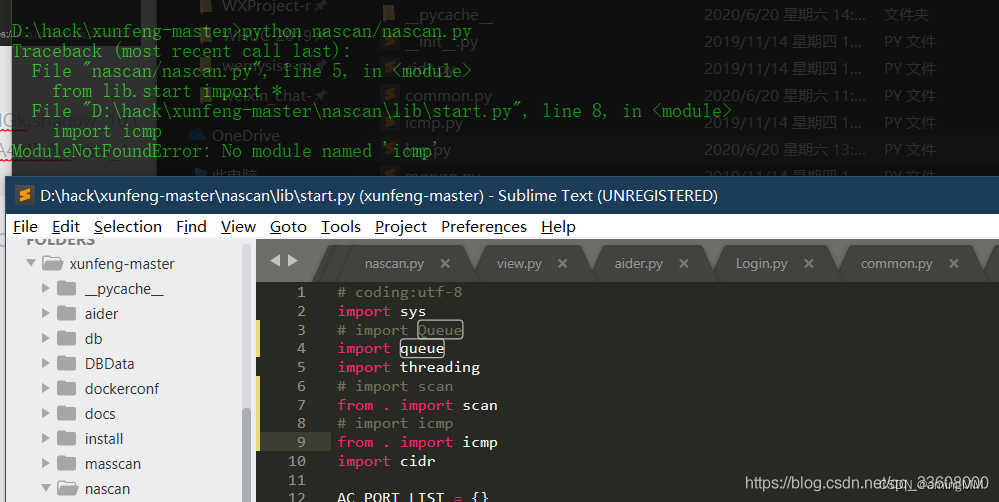Open the Edit menu
Image resolution: width=999 pixels, height=502 pixels.
[x=66, y=227]
